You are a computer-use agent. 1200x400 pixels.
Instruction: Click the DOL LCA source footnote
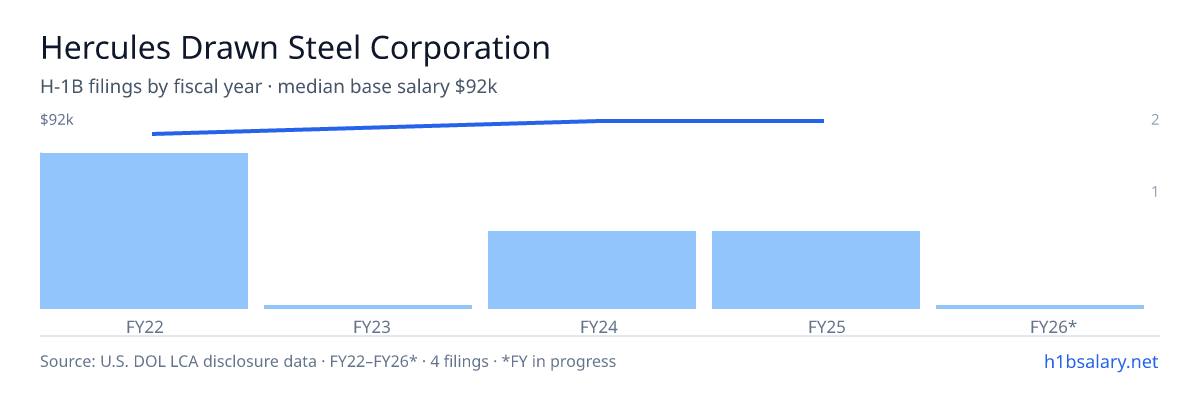point(328,361)
